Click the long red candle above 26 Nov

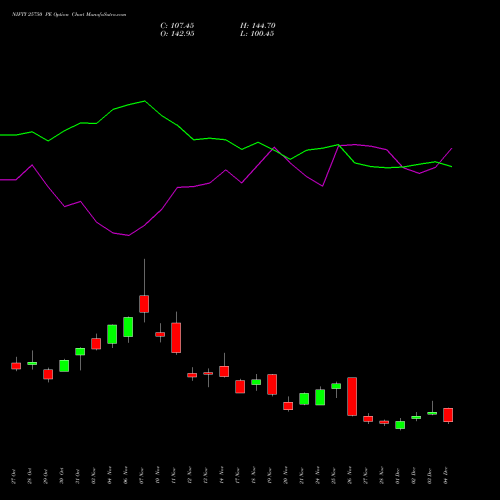[352, 396]
